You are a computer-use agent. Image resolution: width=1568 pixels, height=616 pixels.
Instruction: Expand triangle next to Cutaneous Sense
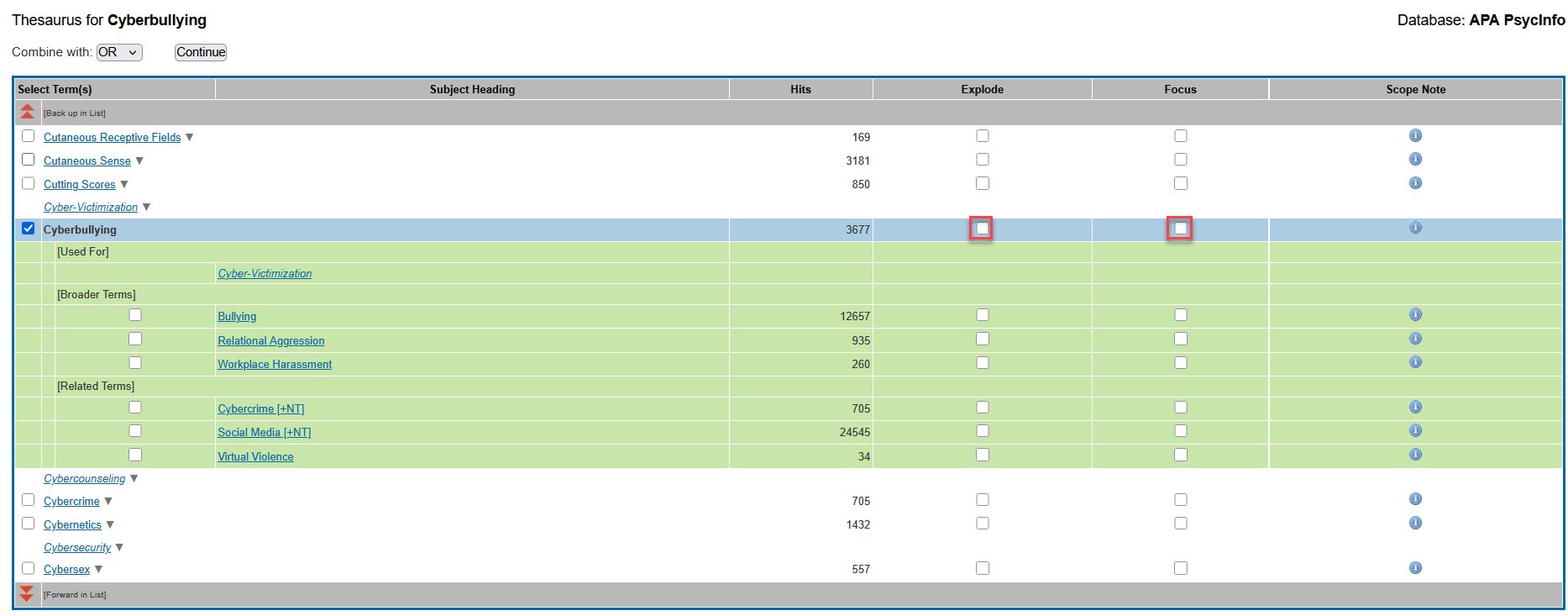tap(139, 161)
